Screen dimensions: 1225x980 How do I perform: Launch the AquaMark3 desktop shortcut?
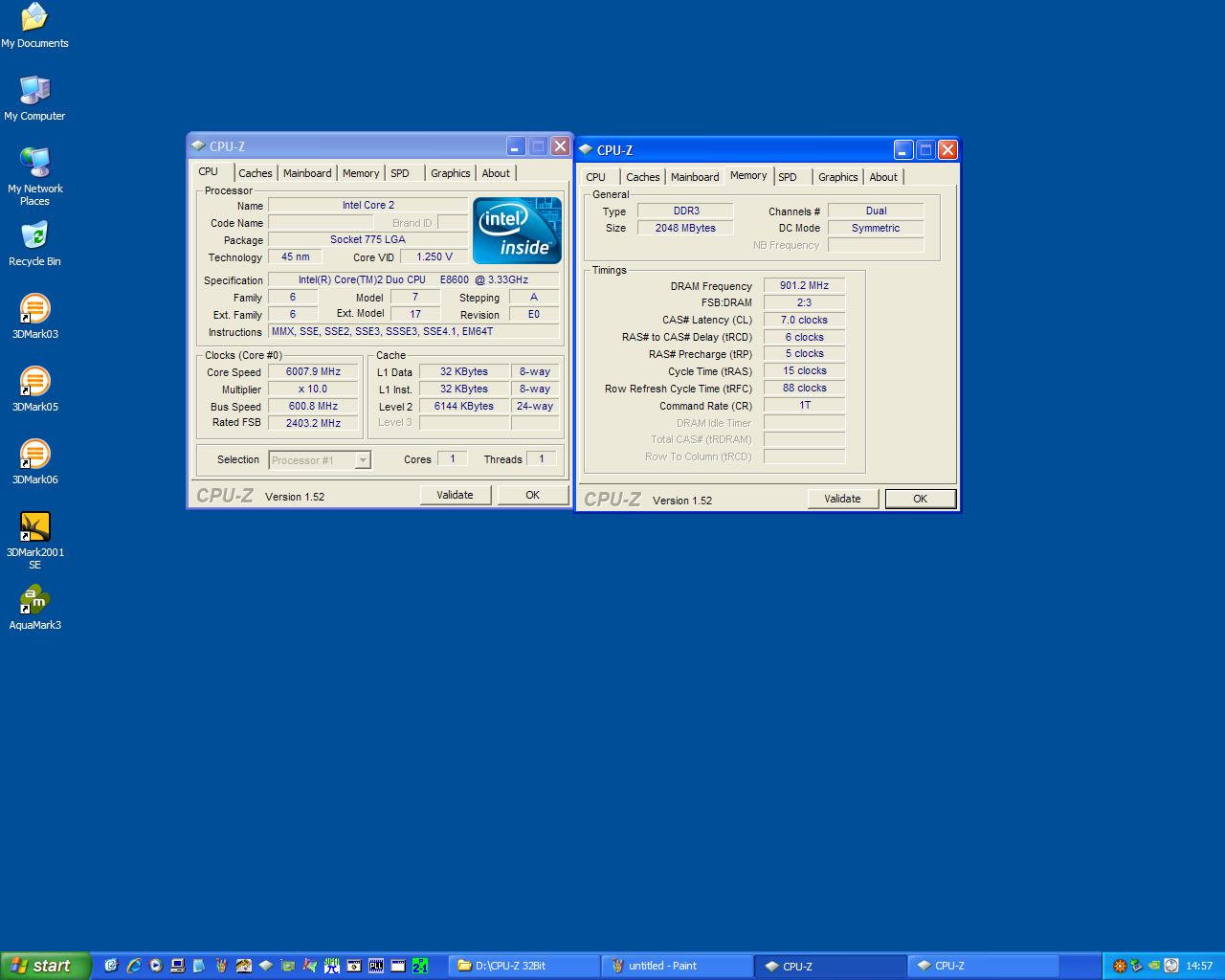[x=34, y=608]
